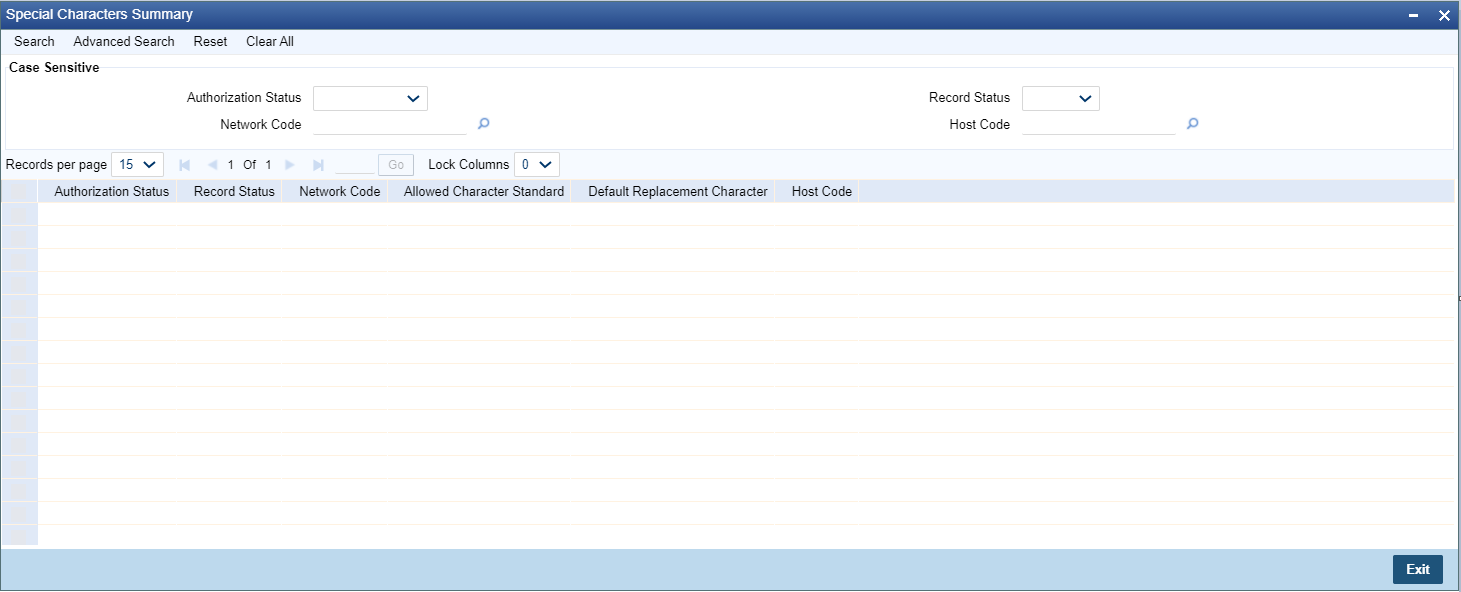Go to previous page of records
The height and width of the screenshot is (592, 1461).
tap(212, 165)
